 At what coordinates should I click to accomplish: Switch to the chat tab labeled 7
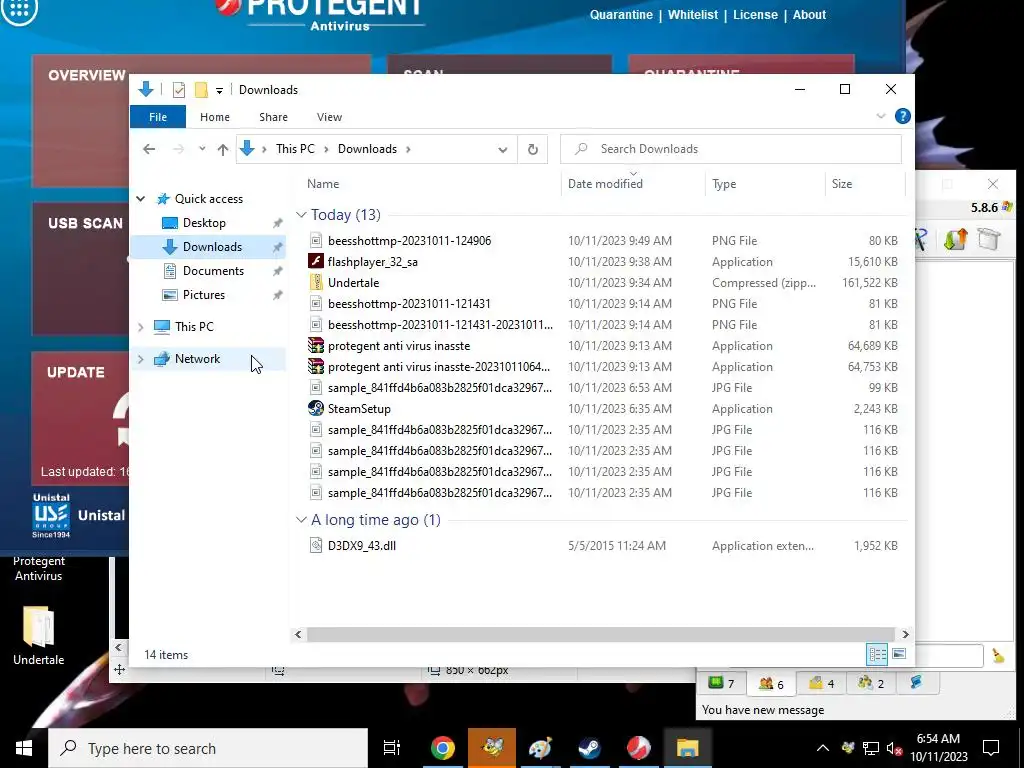coord(722,683)
